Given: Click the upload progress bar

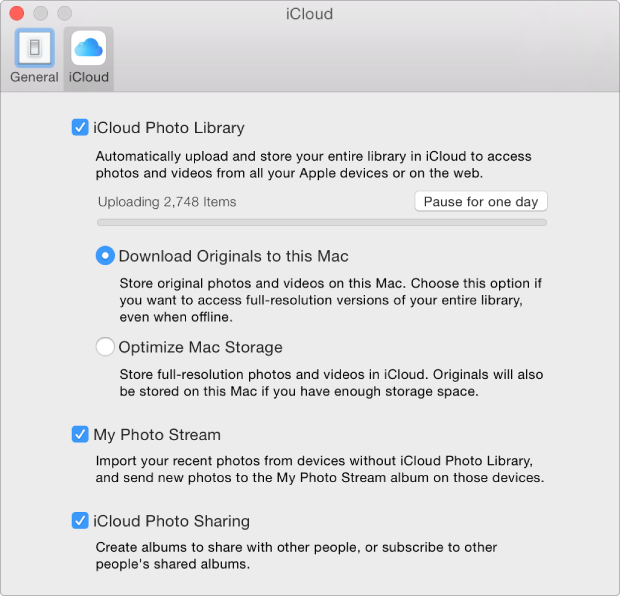Looking at the screenshot, I should click(322, 222).
